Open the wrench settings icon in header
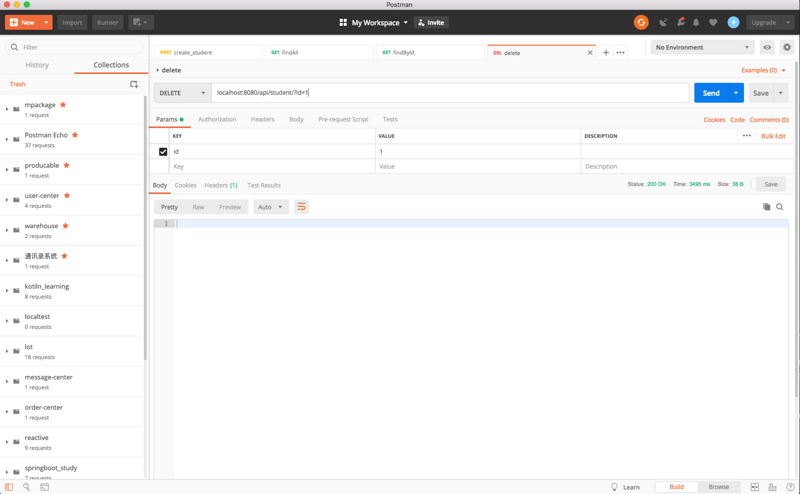This screenshot has width=800, height=494. pos(680,22)
